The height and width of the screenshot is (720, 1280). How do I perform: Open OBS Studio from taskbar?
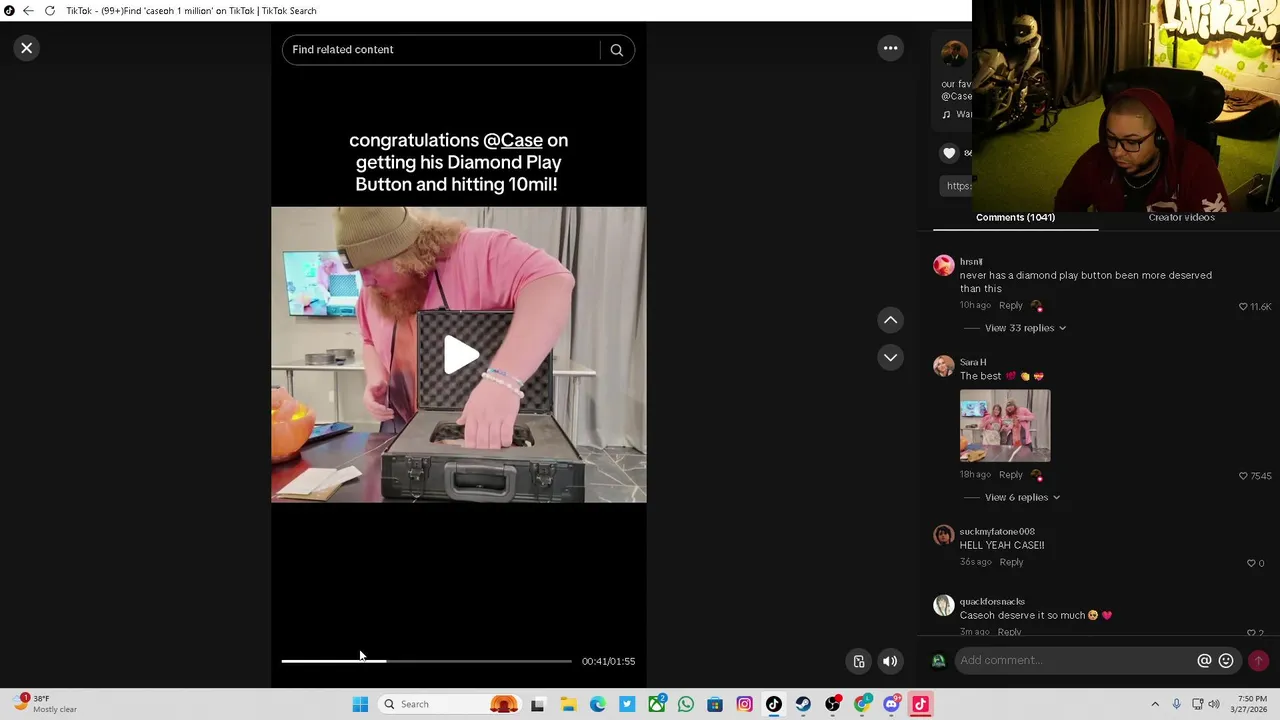(x=833, y=704)
